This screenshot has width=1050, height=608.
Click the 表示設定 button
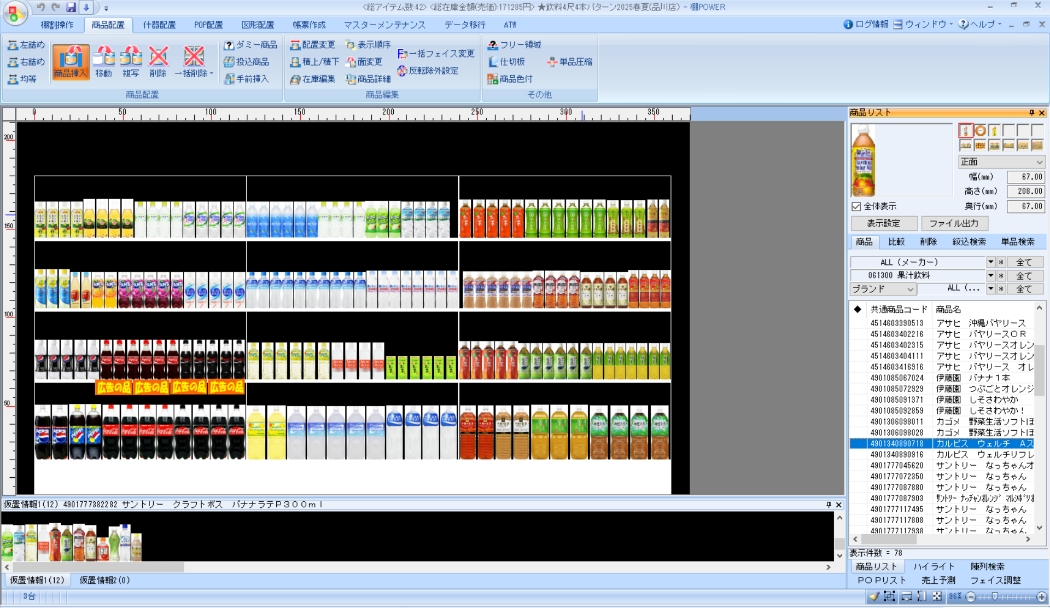point(883,224)
